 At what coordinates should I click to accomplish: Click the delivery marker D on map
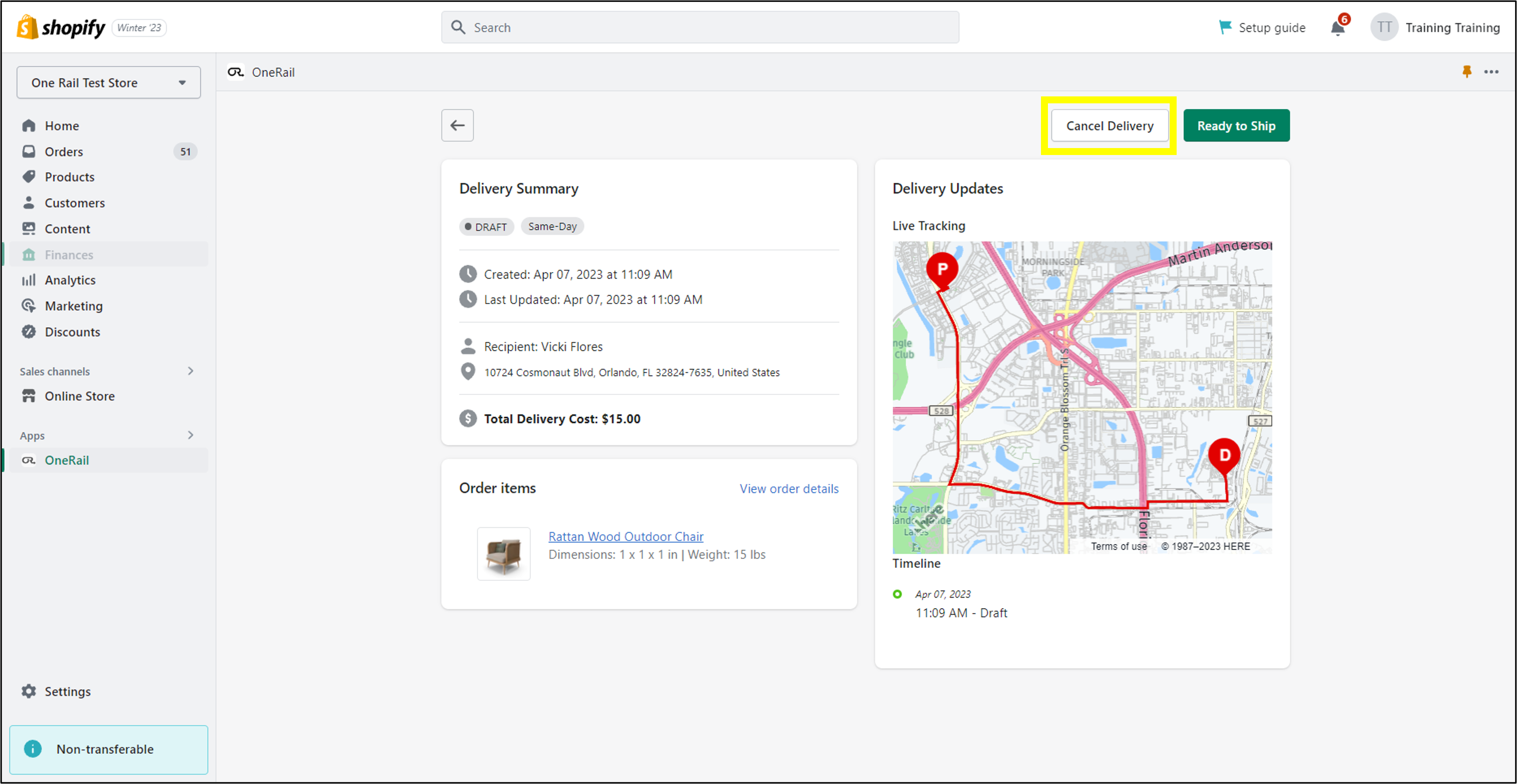1224,455
